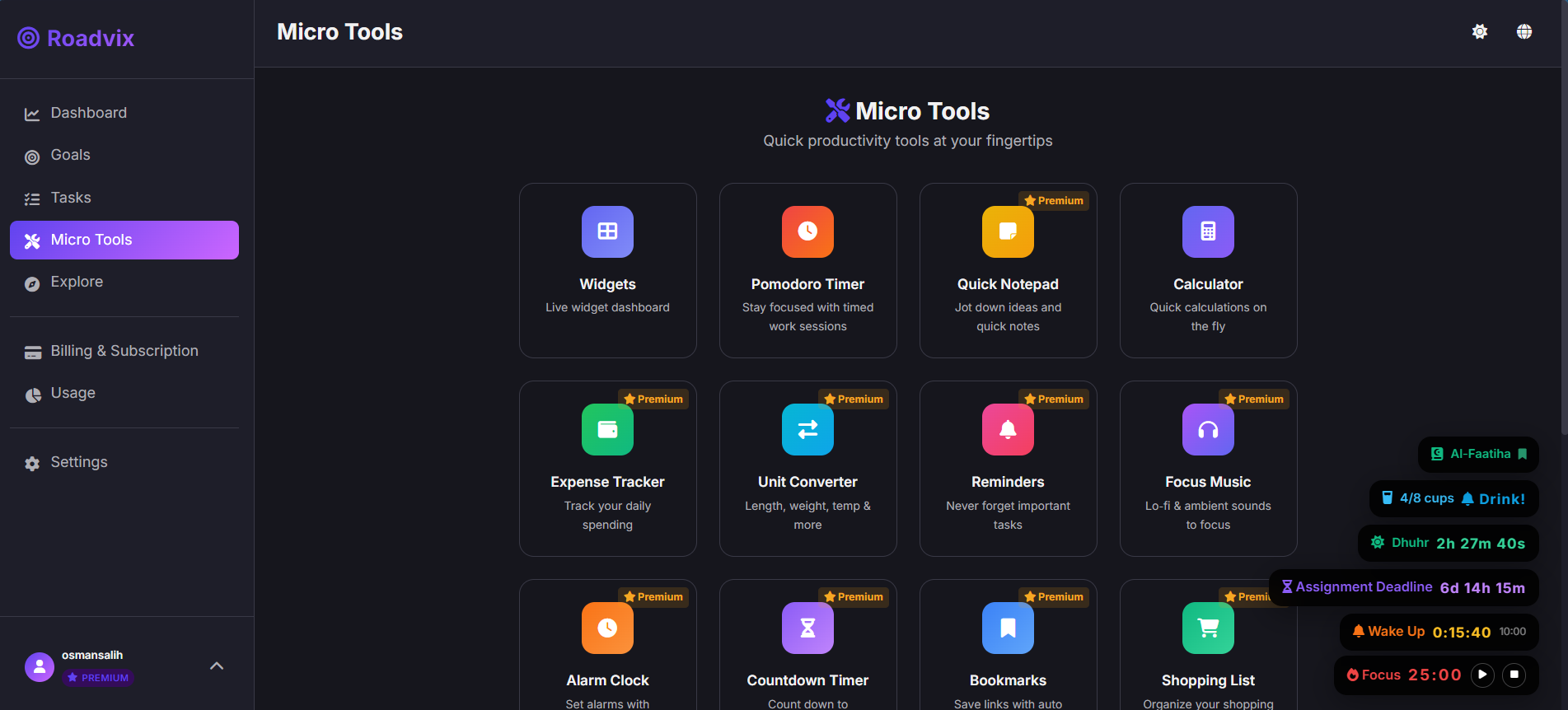Click the bookmark icon on Al-Faatiha widget

pyautogui.click(x=1523, y=454)
